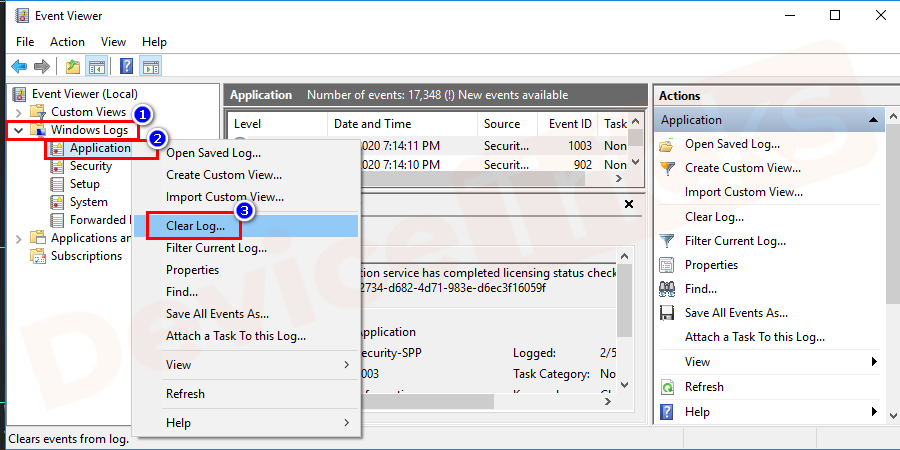This screenshot has width=900, height=450.
Task: Choose Create Custom View... in context menu
Action: point(246,175)
